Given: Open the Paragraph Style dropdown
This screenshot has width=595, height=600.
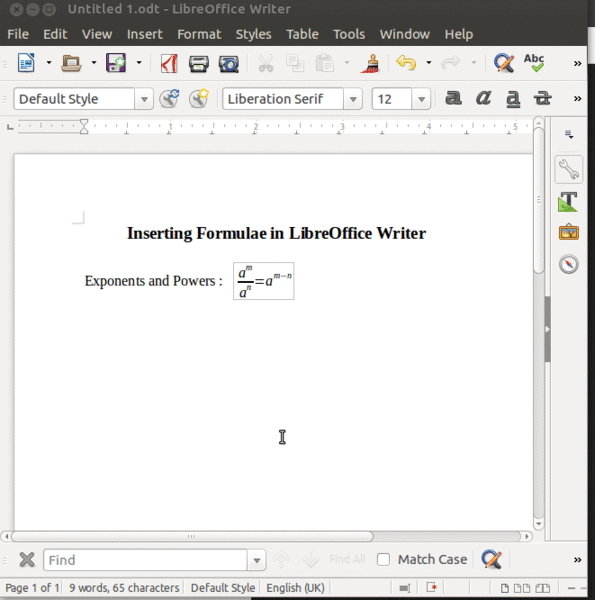Looking at the screenshot, I should [144, 99].
